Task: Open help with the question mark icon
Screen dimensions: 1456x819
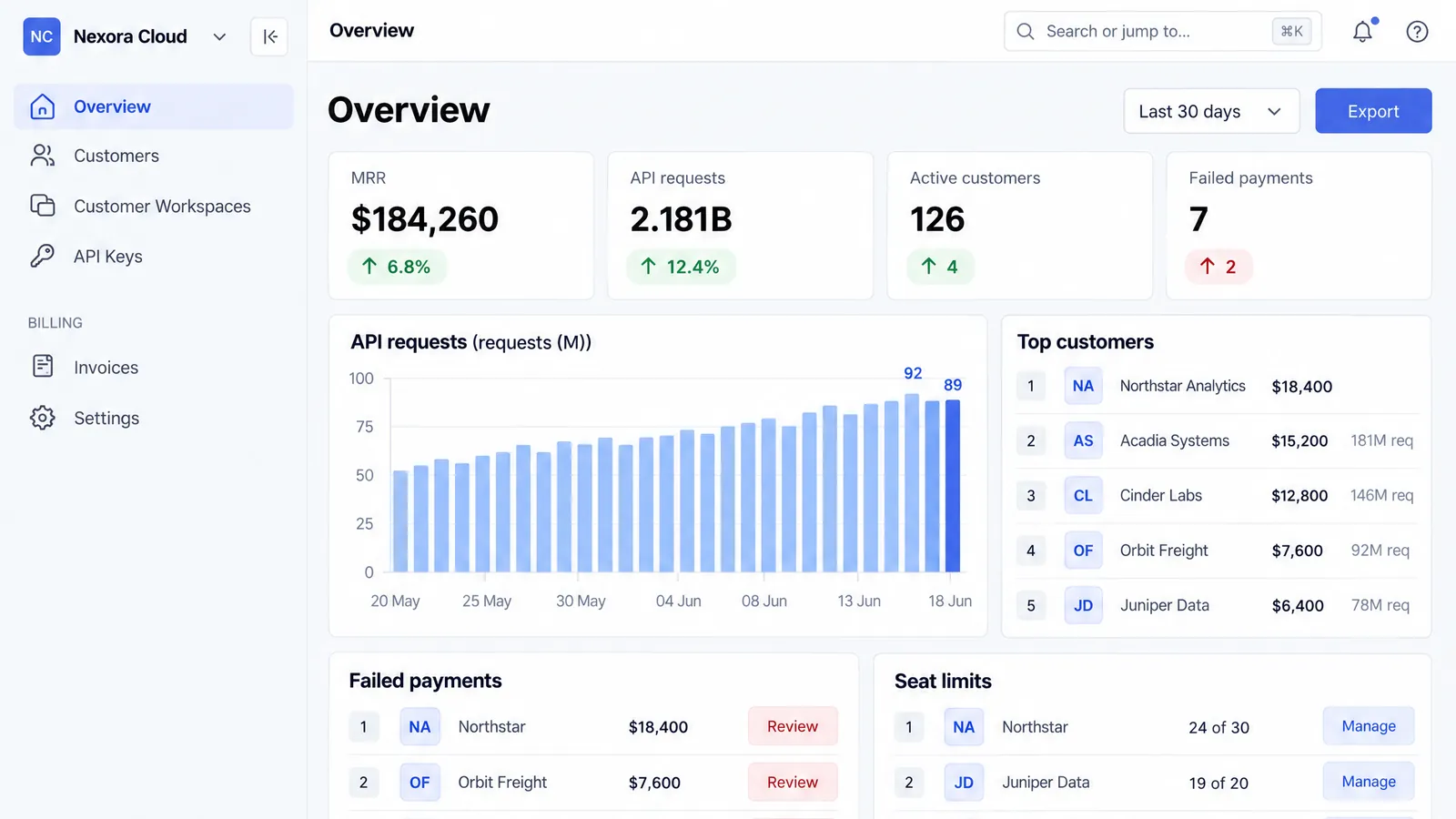Action: (x=1417, y=31)
